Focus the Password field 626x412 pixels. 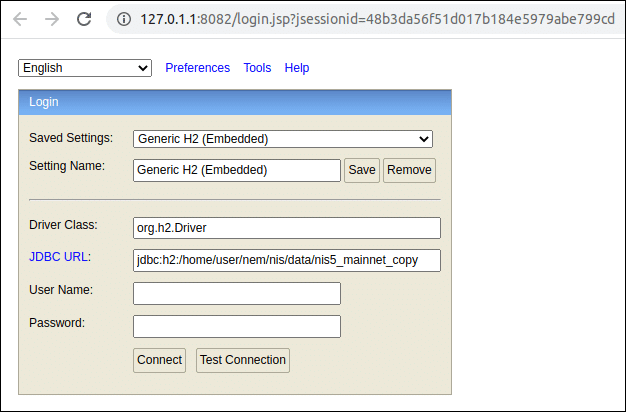237,327
